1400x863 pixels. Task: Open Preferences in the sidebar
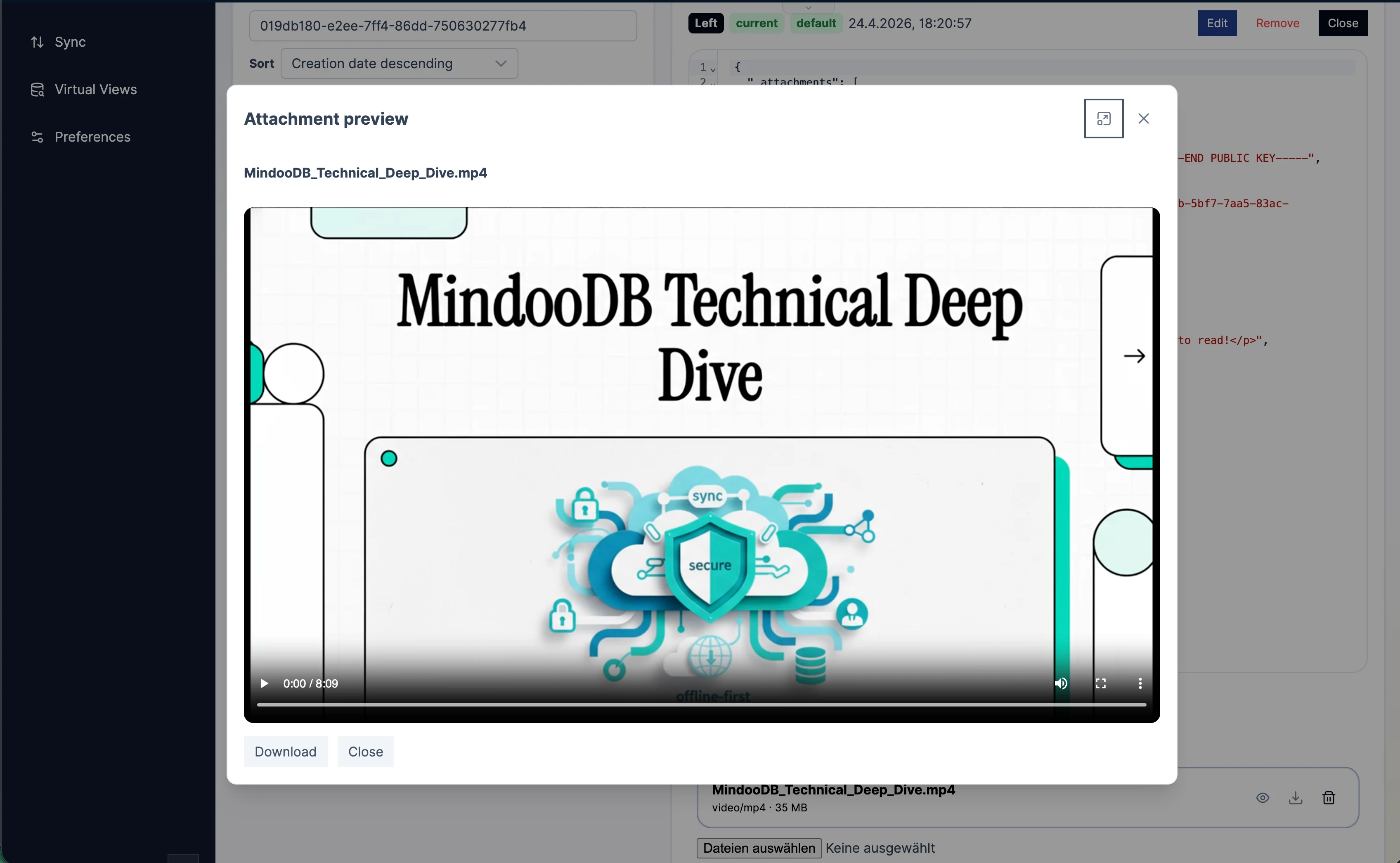[x=92, y=137]
